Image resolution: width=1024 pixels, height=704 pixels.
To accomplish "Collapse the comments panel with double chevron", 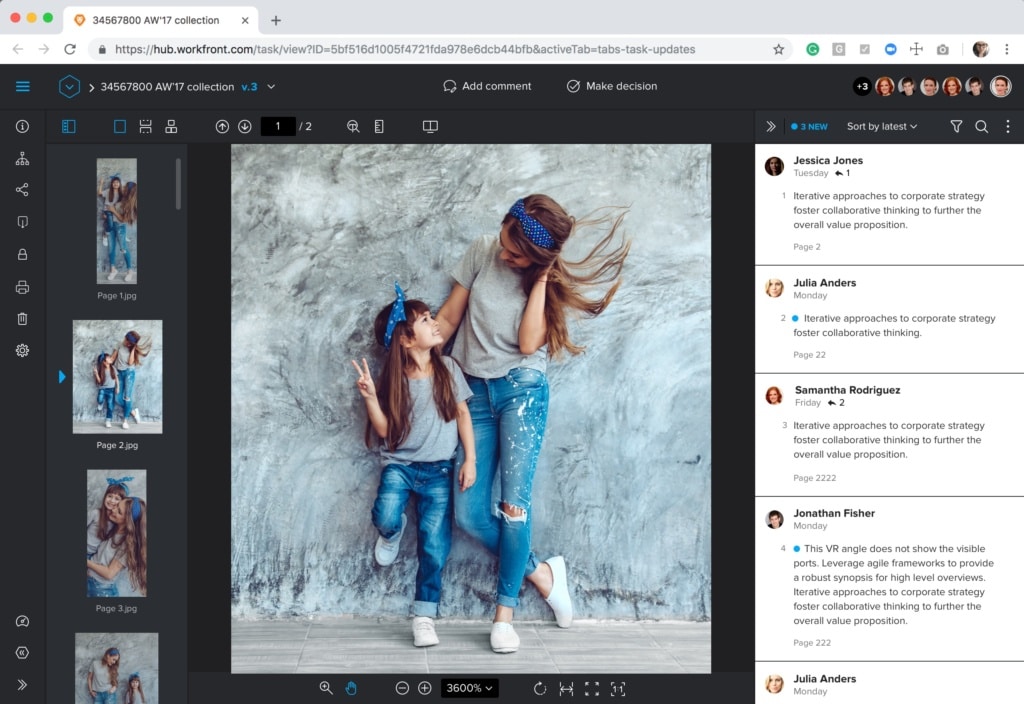I will [x=771, y=126].
